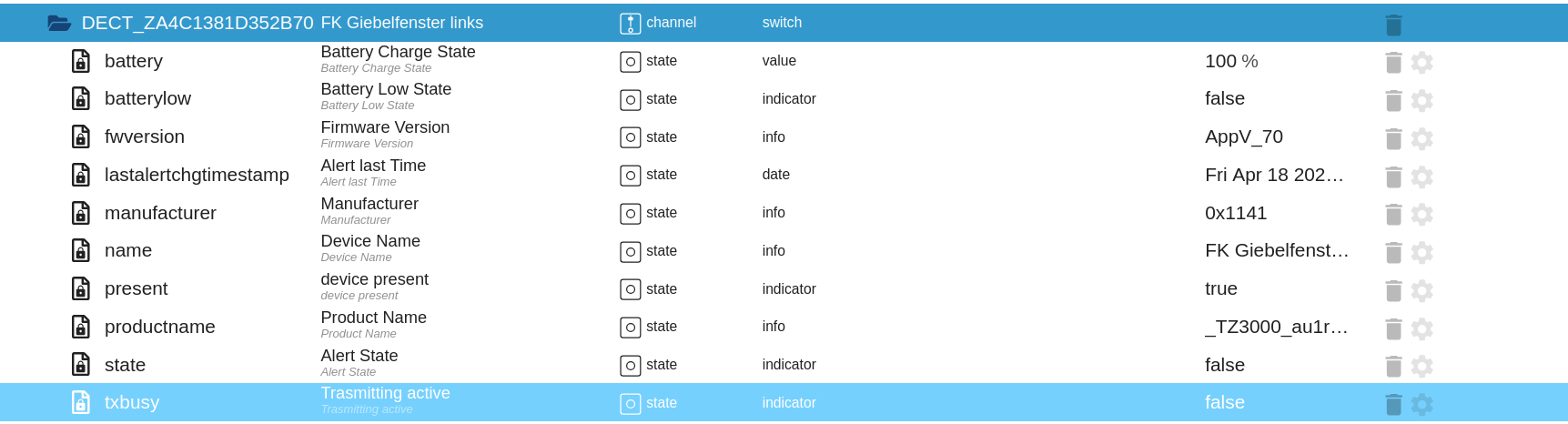Delete the name state object

pos(1393,252)
